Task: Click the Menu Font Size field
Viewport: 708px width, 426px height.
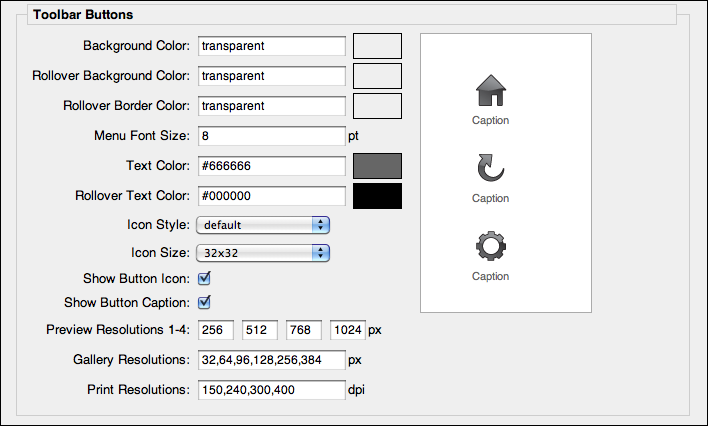Action: (272, 136)
